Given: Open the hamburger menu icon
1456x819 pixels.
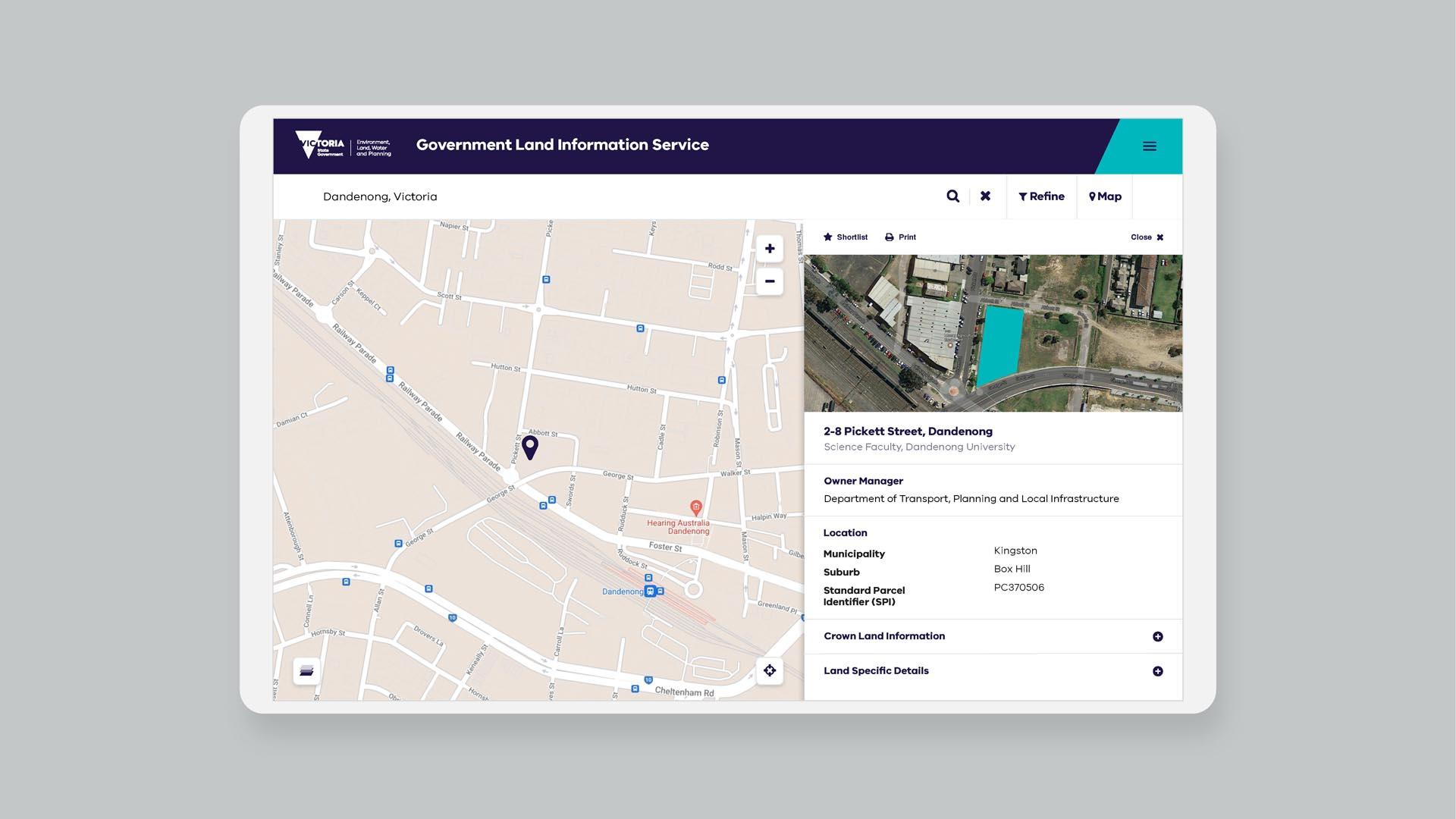Looking at the screenshot, I should pos(1149,146).
